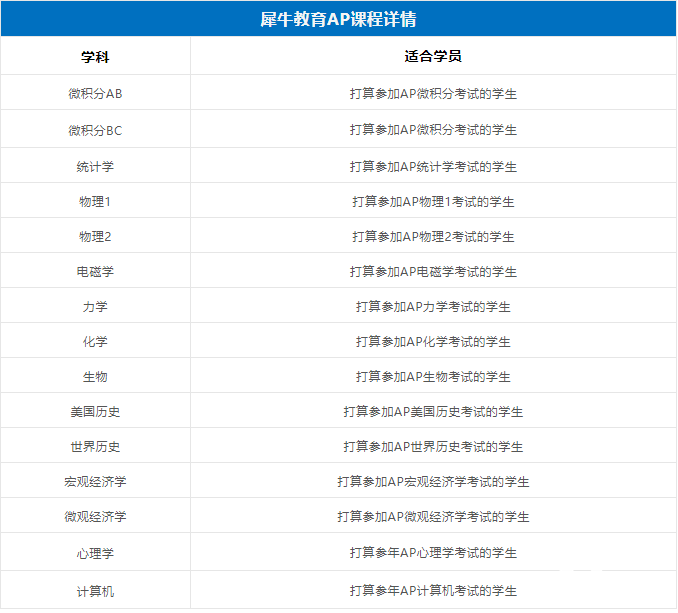This screenshot has width=678, height=613.
Task: Select the 计算机 subject cell
Action: tap(95, 591)
